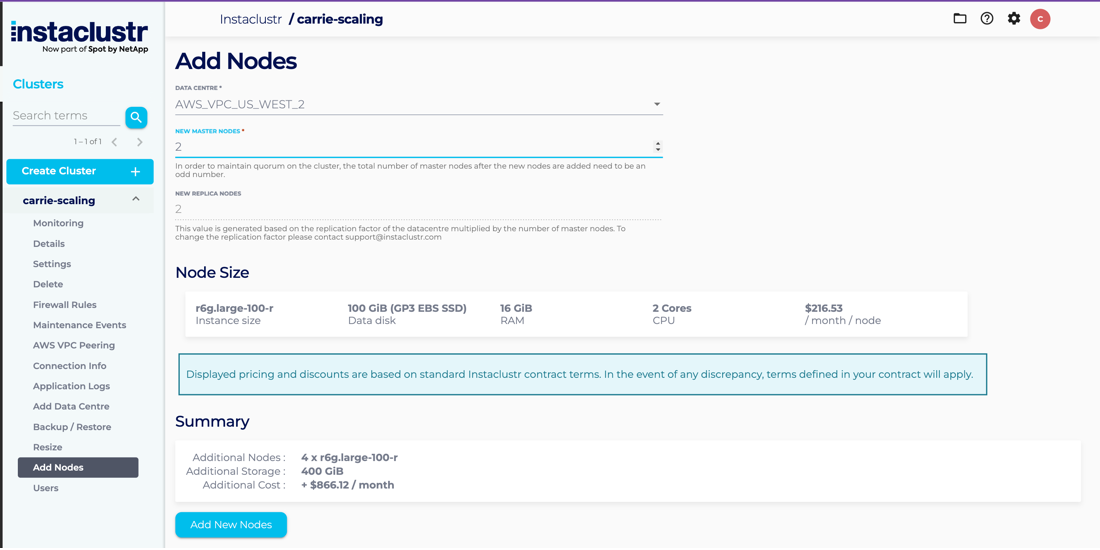The width and height of the screenshot is (1100, 550).
Task: Open the Data Centre dropdown
Action: [419, 105]
